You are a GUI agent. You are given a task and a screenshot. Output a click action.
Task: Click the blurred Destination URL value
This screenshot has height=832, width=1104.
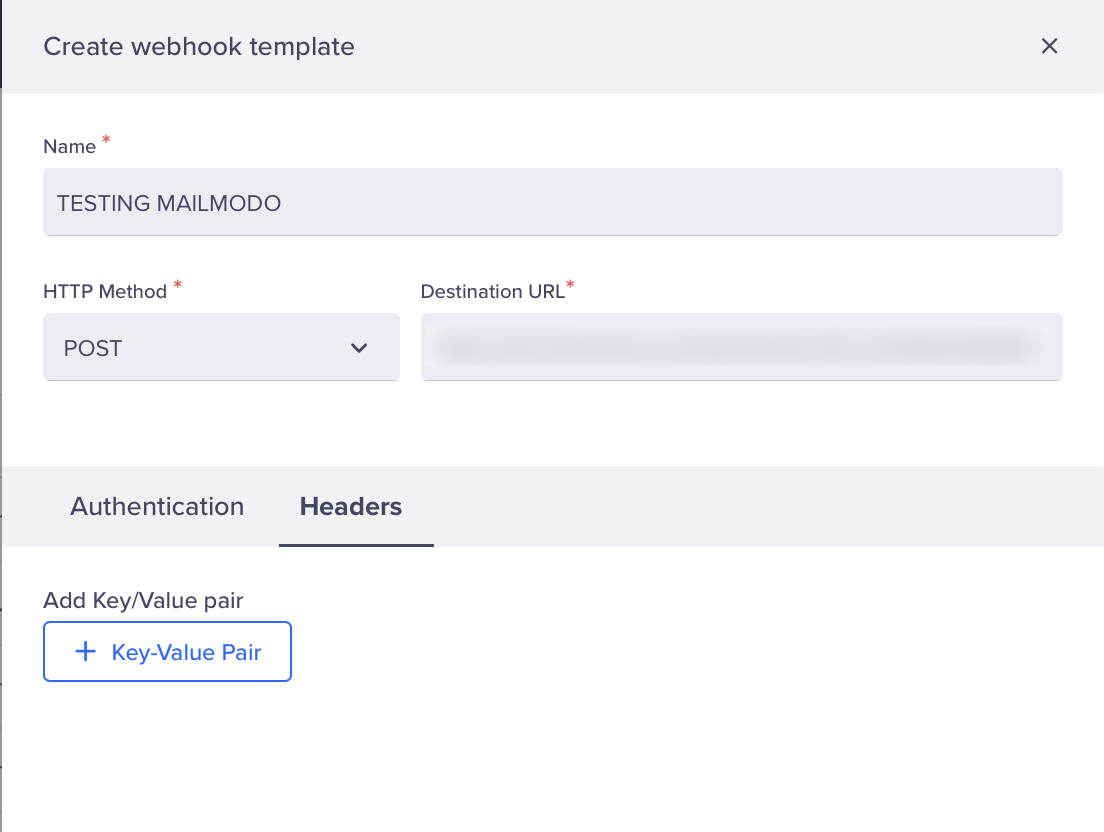click(742, 347)
